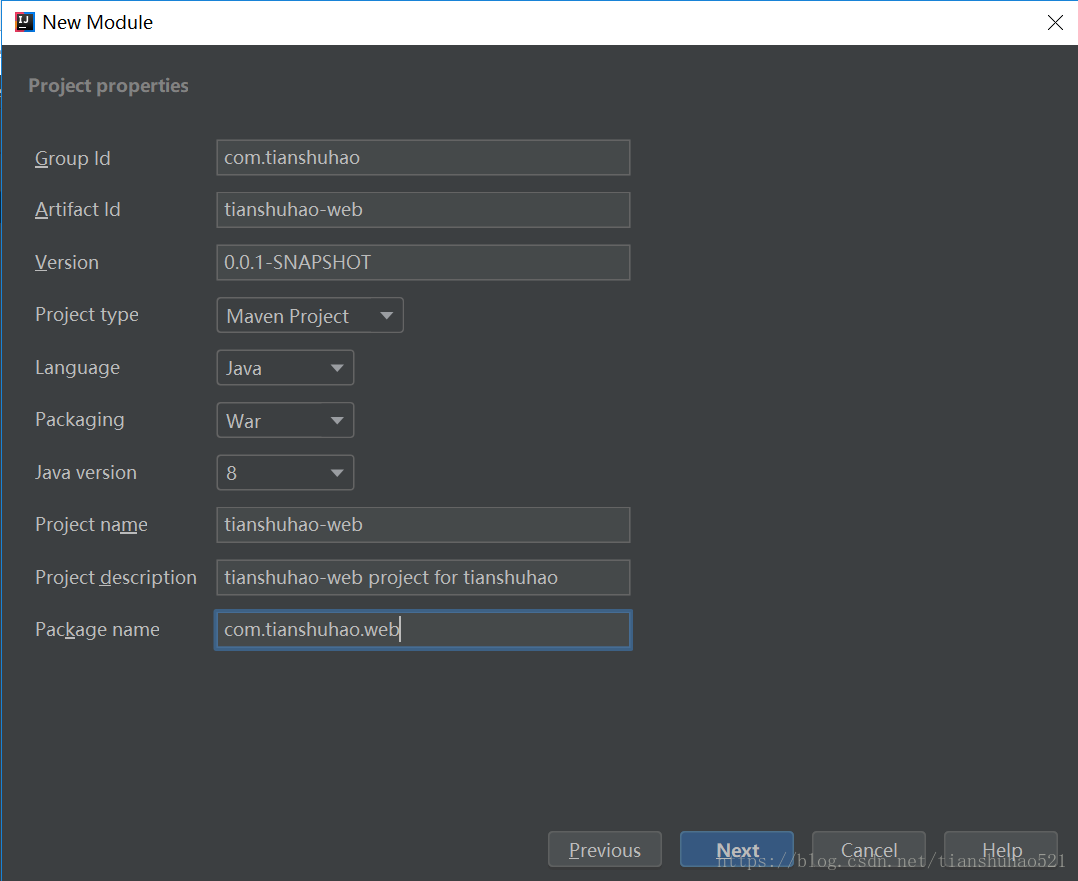Open the Packaging dropdown showing War
Screen dimensions: 1078x881
285,420
